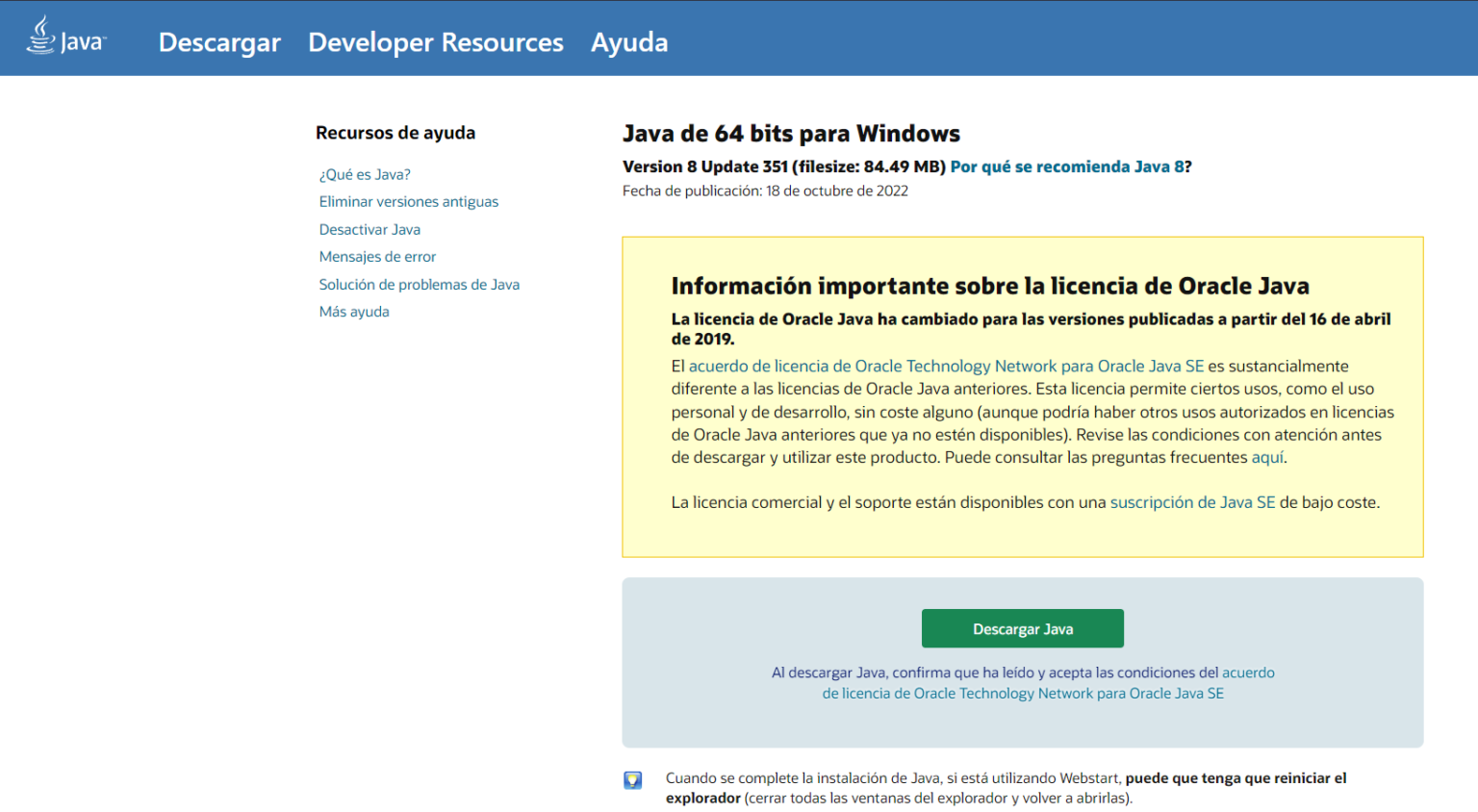Open Solución de problemas de Java
This screenshot has height=812, width=1478.
420,284
